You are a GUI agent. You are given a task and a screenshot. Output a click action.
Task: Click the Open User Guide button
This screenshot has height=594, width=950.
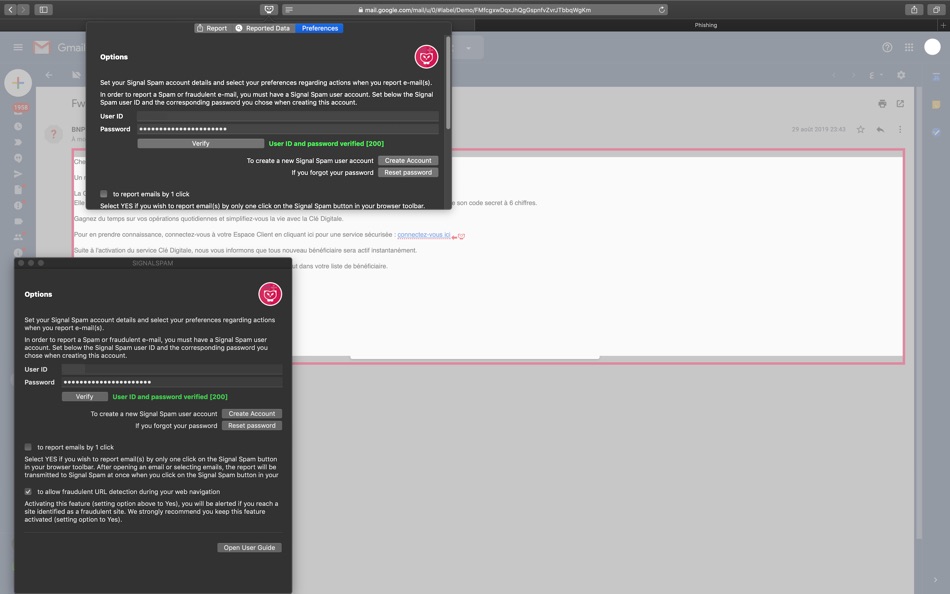pos(249,547)
